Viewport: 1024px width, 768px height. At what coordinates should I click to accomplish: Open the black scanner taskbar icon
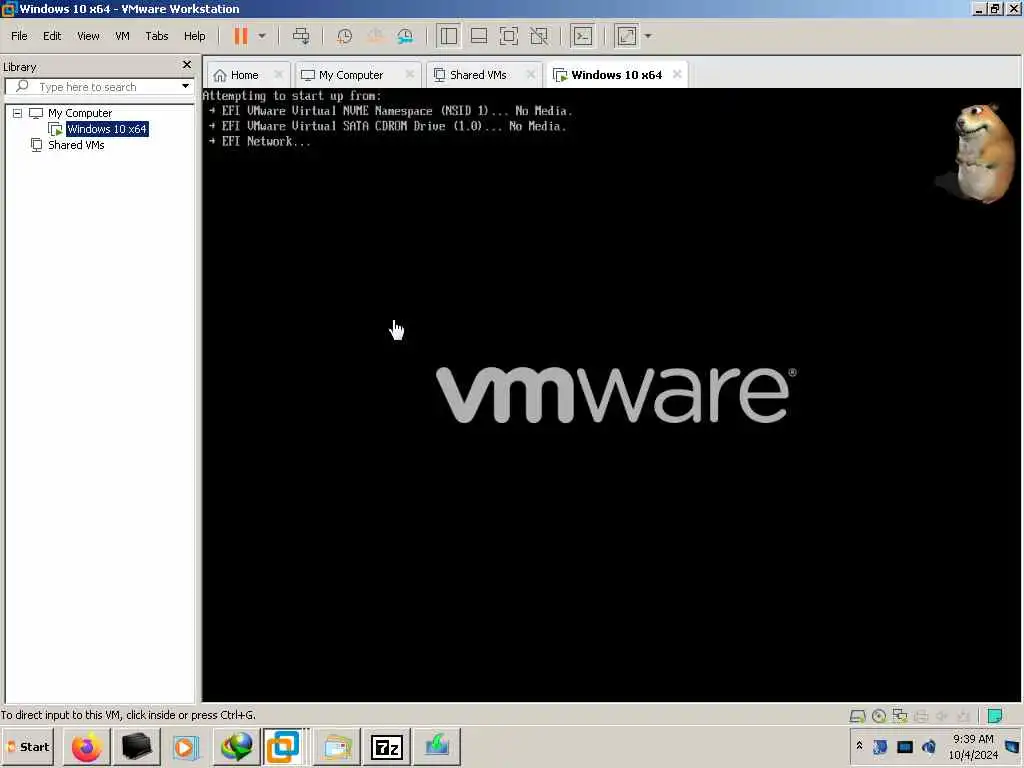136,746
